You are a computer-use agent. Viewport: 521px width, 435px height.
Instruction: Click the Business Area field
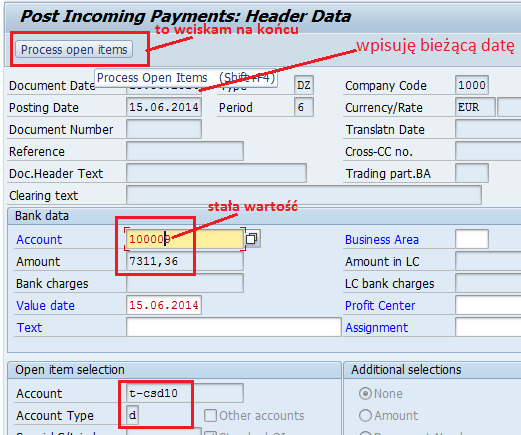472,239
